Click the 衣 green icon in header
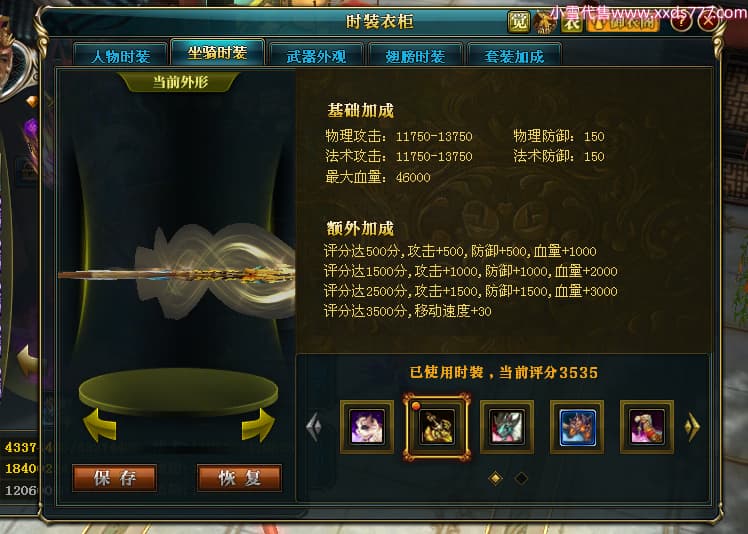Image resolution: width=748 pixels, height=534 pixels. click(x=571, y=21)
